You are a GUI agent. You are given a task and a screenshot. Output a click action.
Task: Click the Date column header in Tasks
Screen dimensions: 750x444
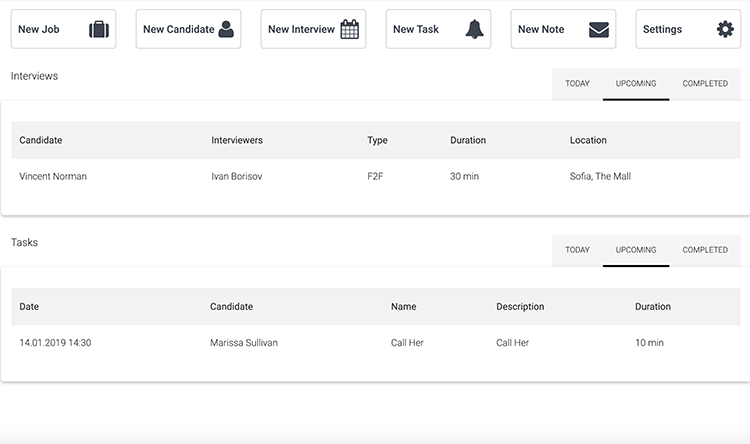[29, 307]
